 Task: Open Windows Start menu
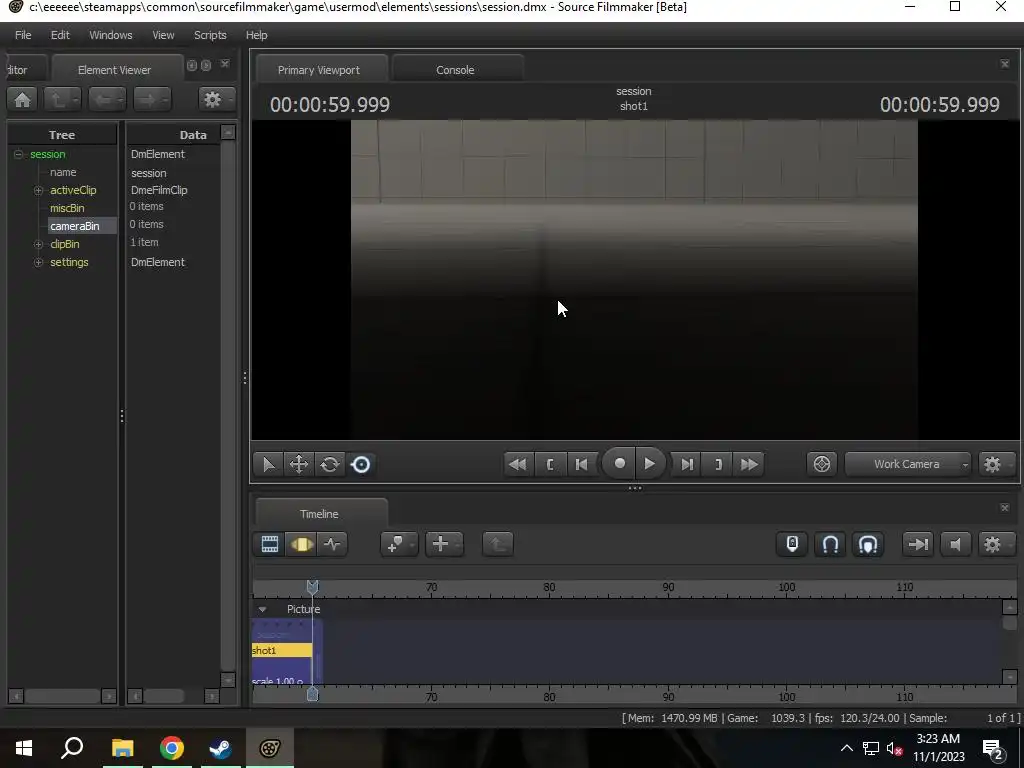[24, 748]
